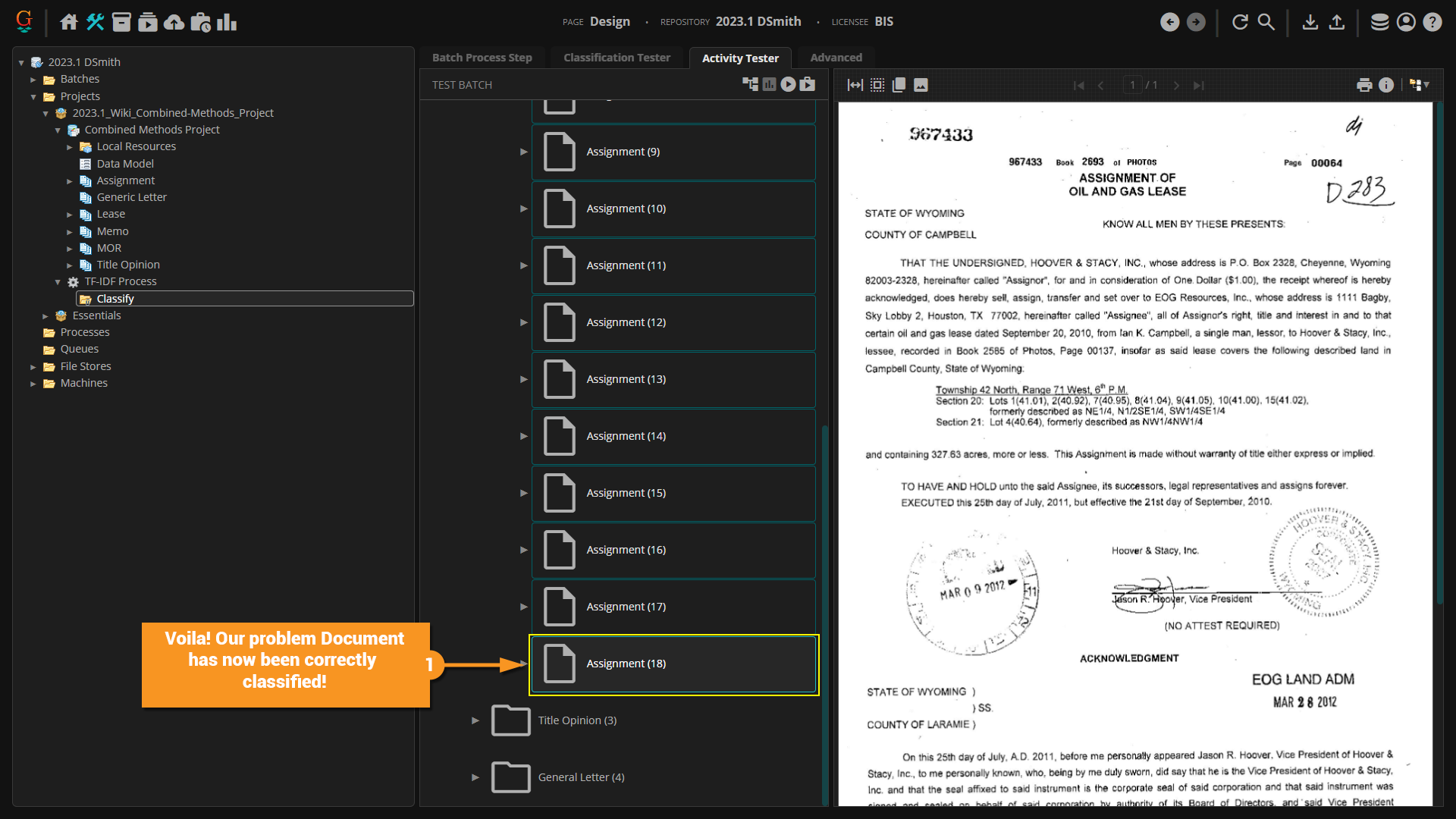The height and width of the screenshot is (819, 1456).
Task: Toggle the image view icon in viewer toolbar
Action: pyautogui.click(x=921, y=85)
